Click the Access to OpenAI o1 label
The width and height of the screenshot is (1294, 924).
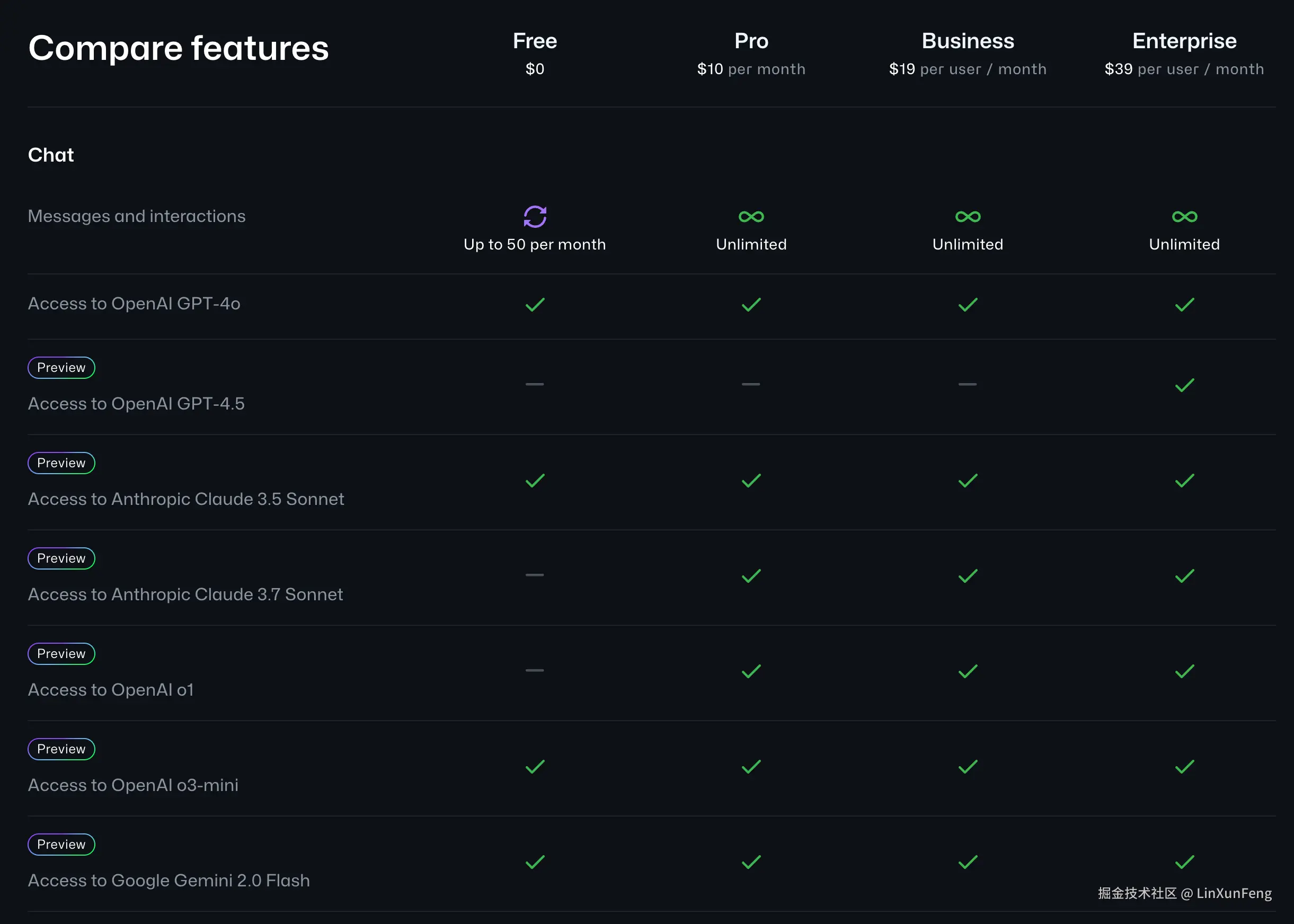[x=111, y=690]
